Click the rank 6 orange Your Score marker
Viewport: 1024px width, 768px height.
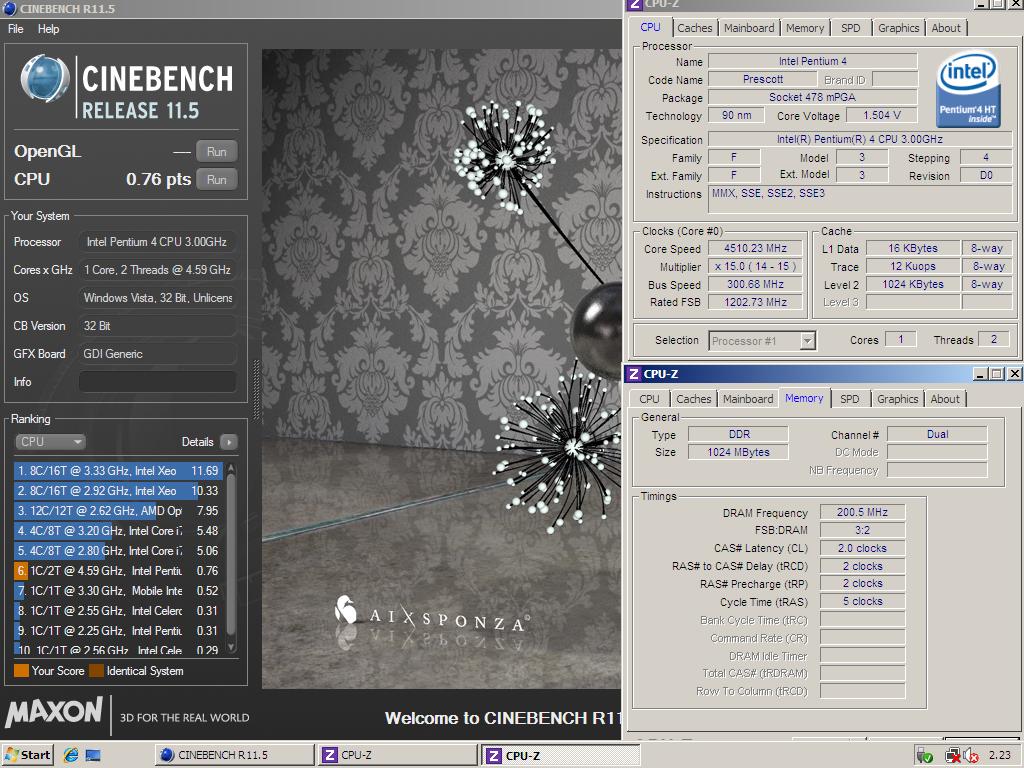(21, 571)
